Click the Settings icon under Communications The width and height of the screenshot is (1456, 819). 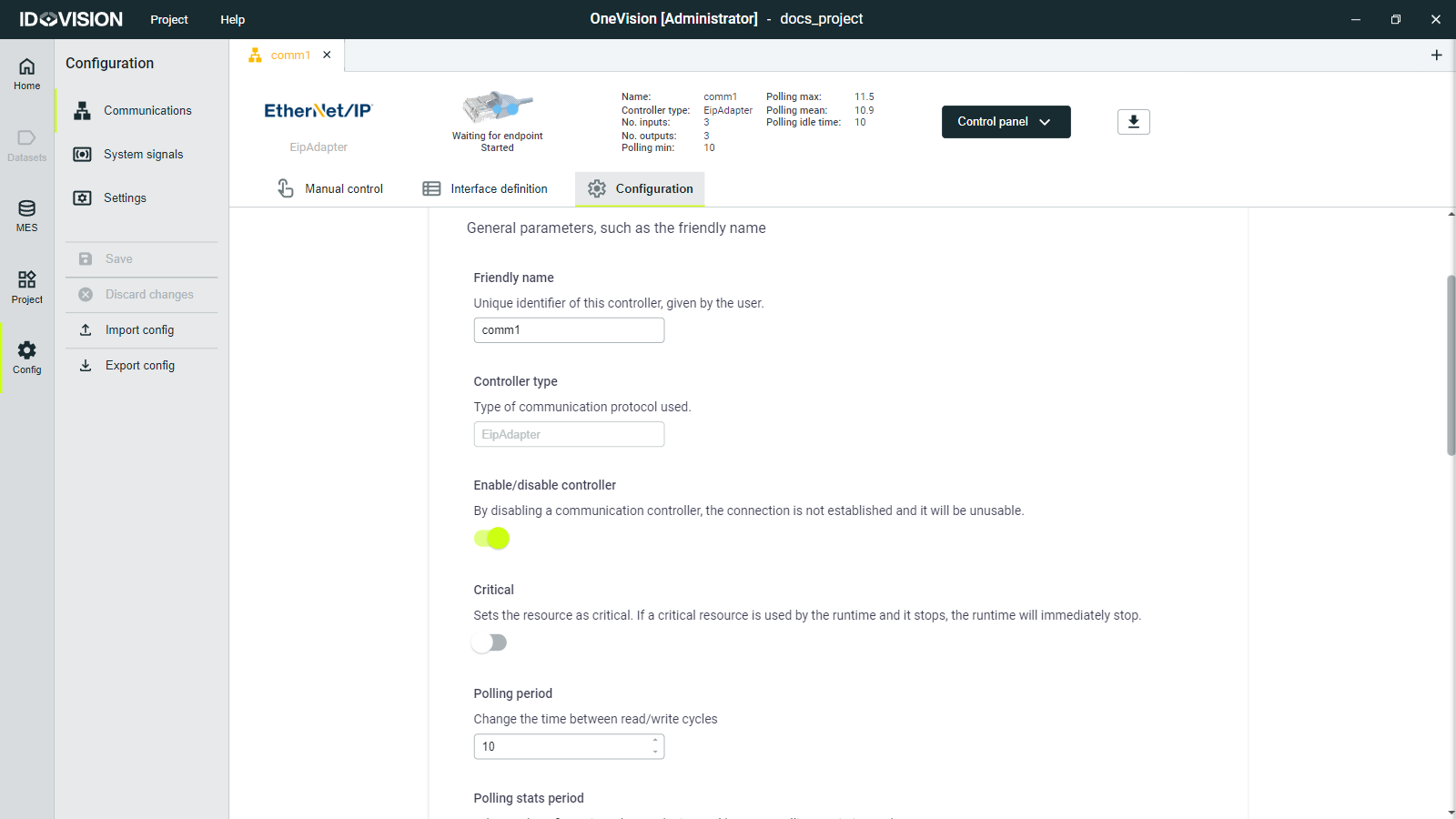pos(83,197)
